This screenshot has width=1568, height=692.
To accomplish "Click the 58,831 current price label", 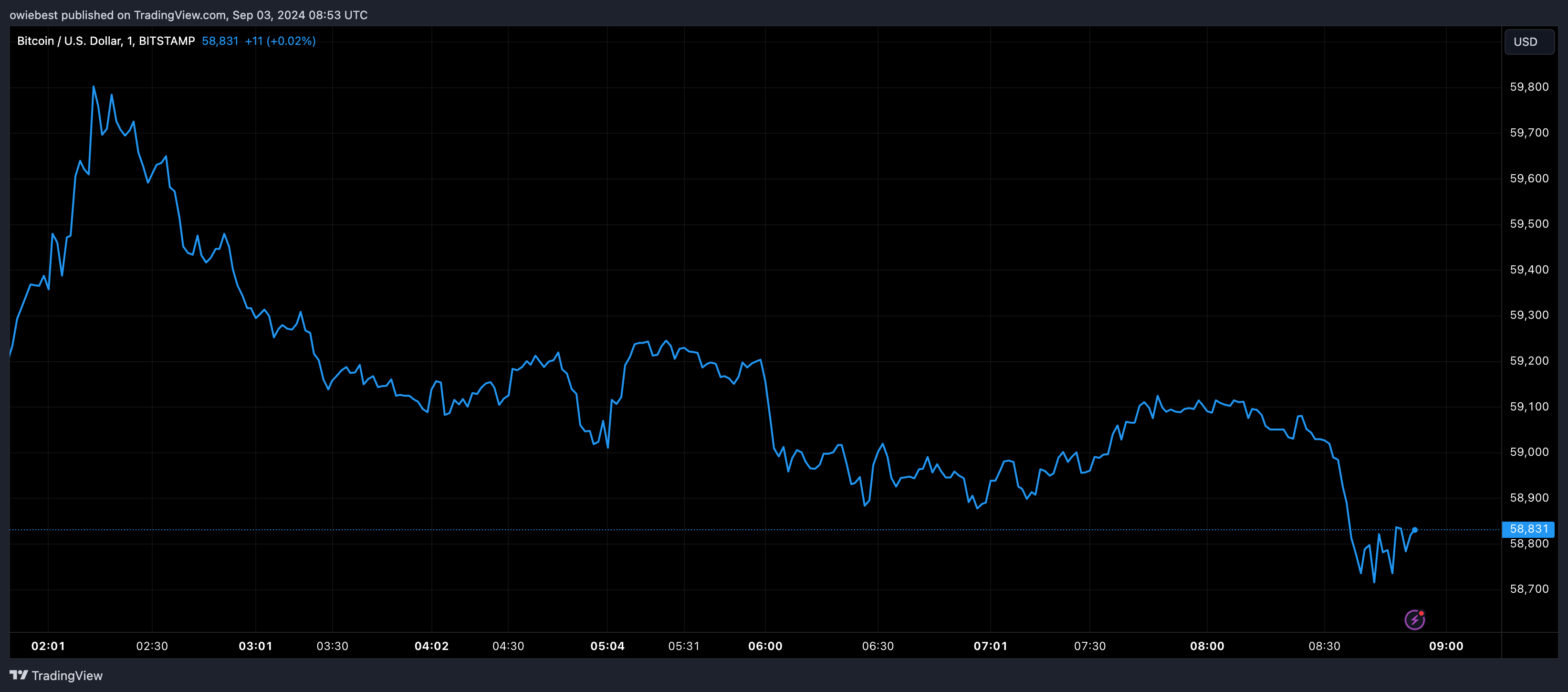I will coord(1528,529).
